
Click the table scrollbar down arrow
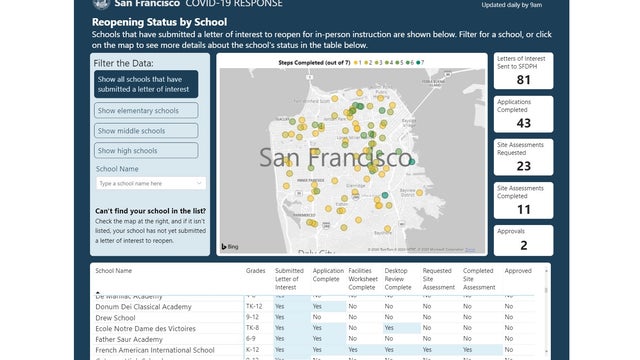point(546,352)
